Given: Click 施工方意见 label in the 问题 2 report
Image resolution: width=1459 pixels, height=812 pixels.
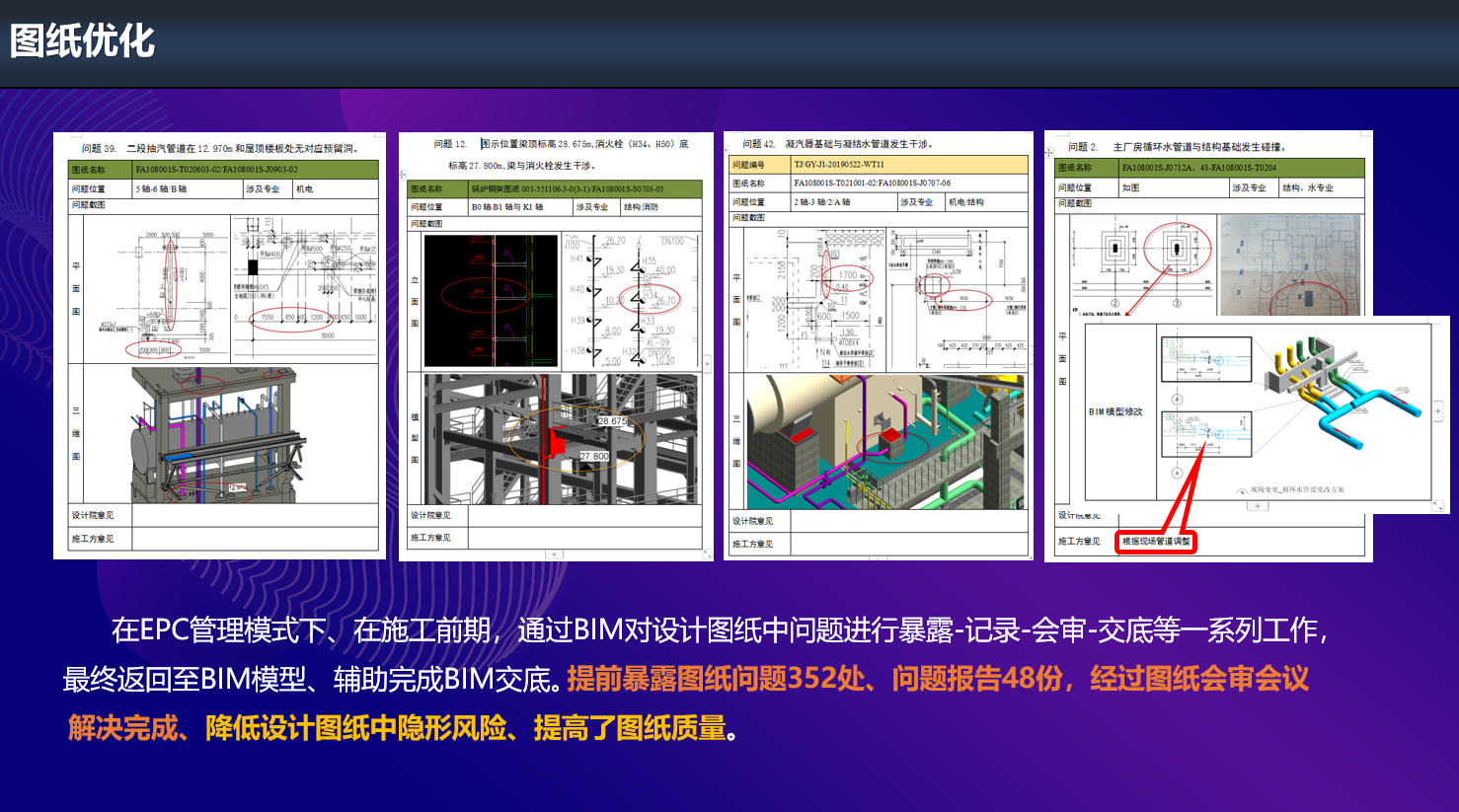Looking at the screenshot, I should [1079, 541].
